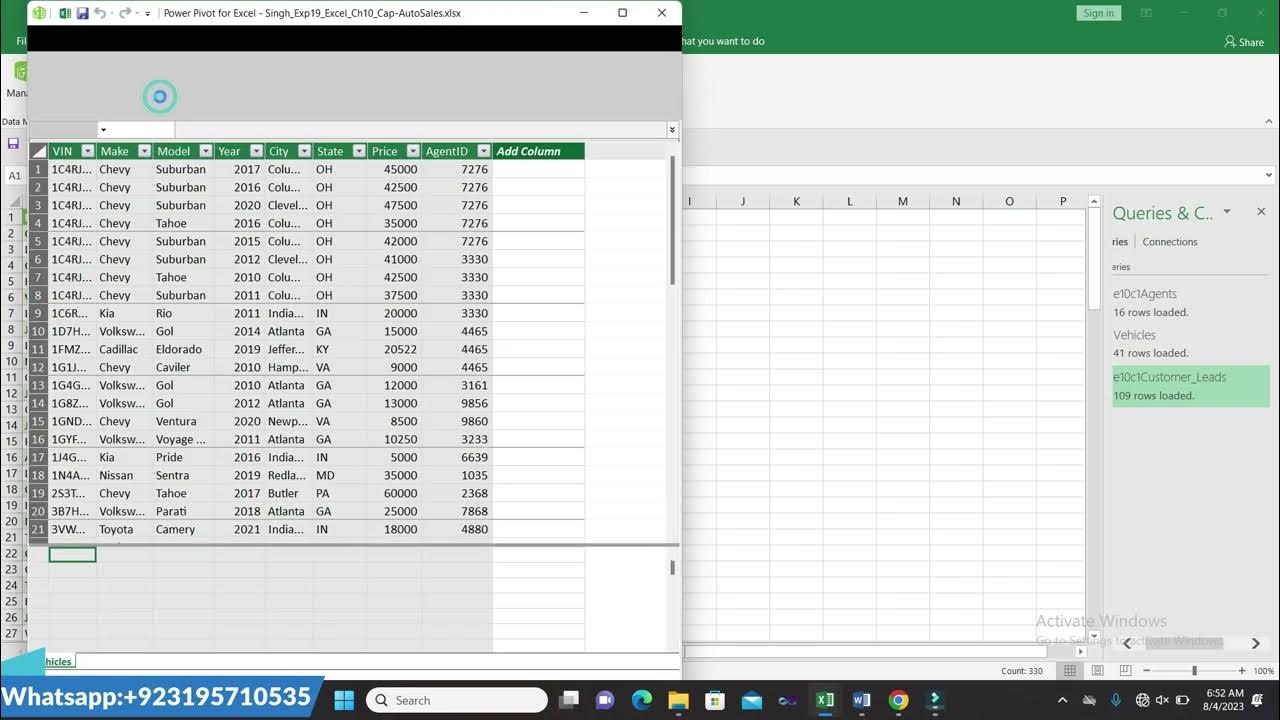Image resolution: width=1280 pixels, height=720 pixels.
Task: Click the Save icon in Power Pivot toolbar
Action: click(82, 13)
